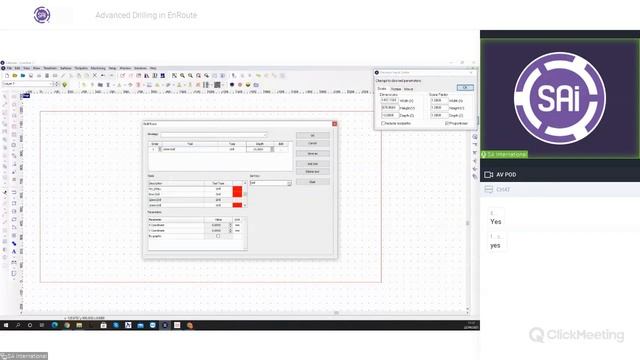Viewport: 640px width, 360px height.
Task: Click the Add Tool button
Action: (x=312, y=164)
